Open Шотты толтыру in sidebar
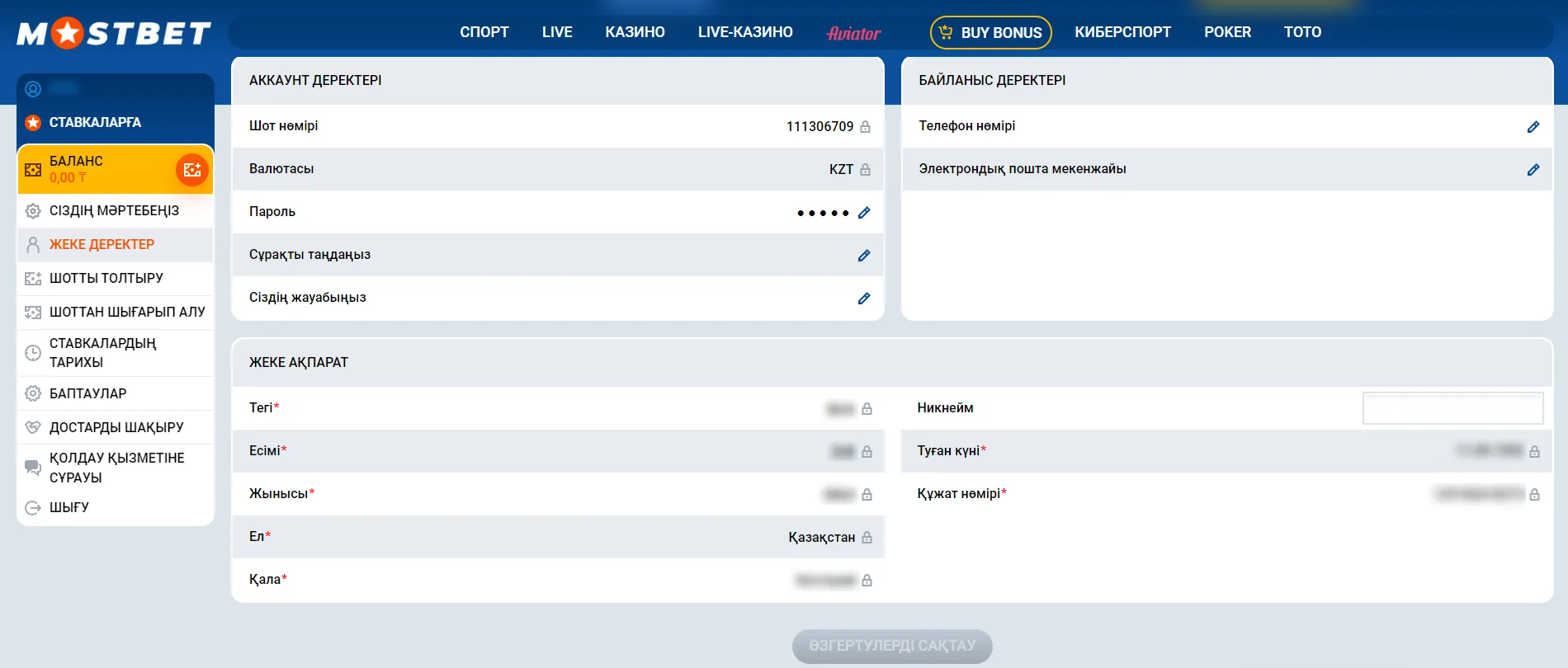 pos(106,278)
